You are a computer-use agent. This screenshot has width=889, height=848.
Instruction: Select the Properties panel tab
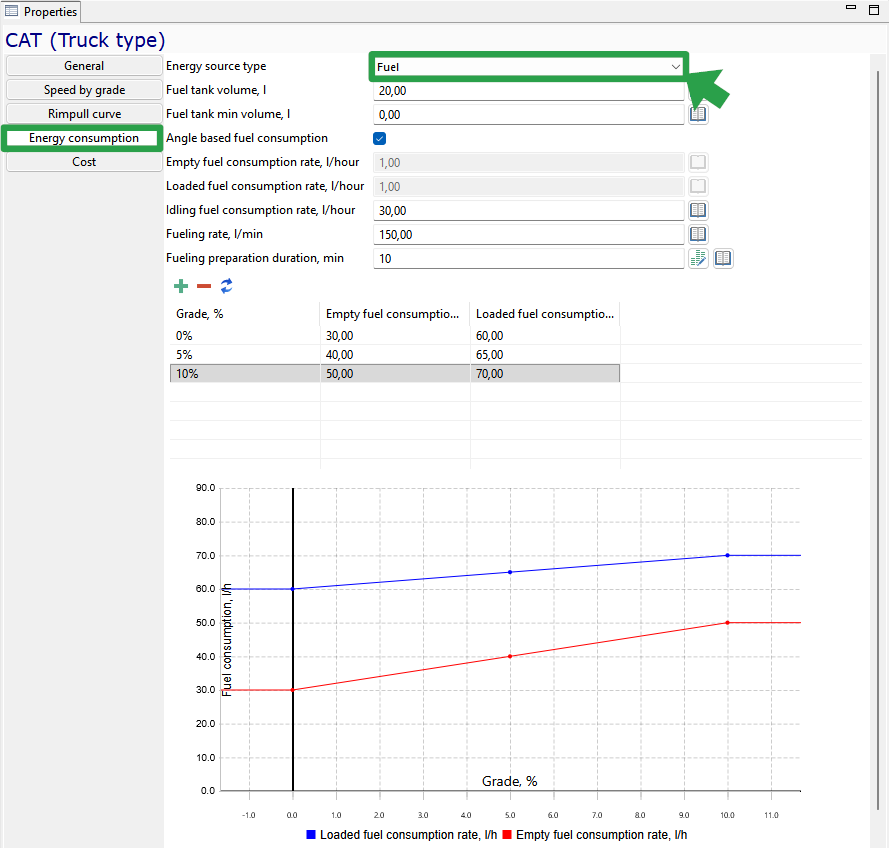pos(41,11)
